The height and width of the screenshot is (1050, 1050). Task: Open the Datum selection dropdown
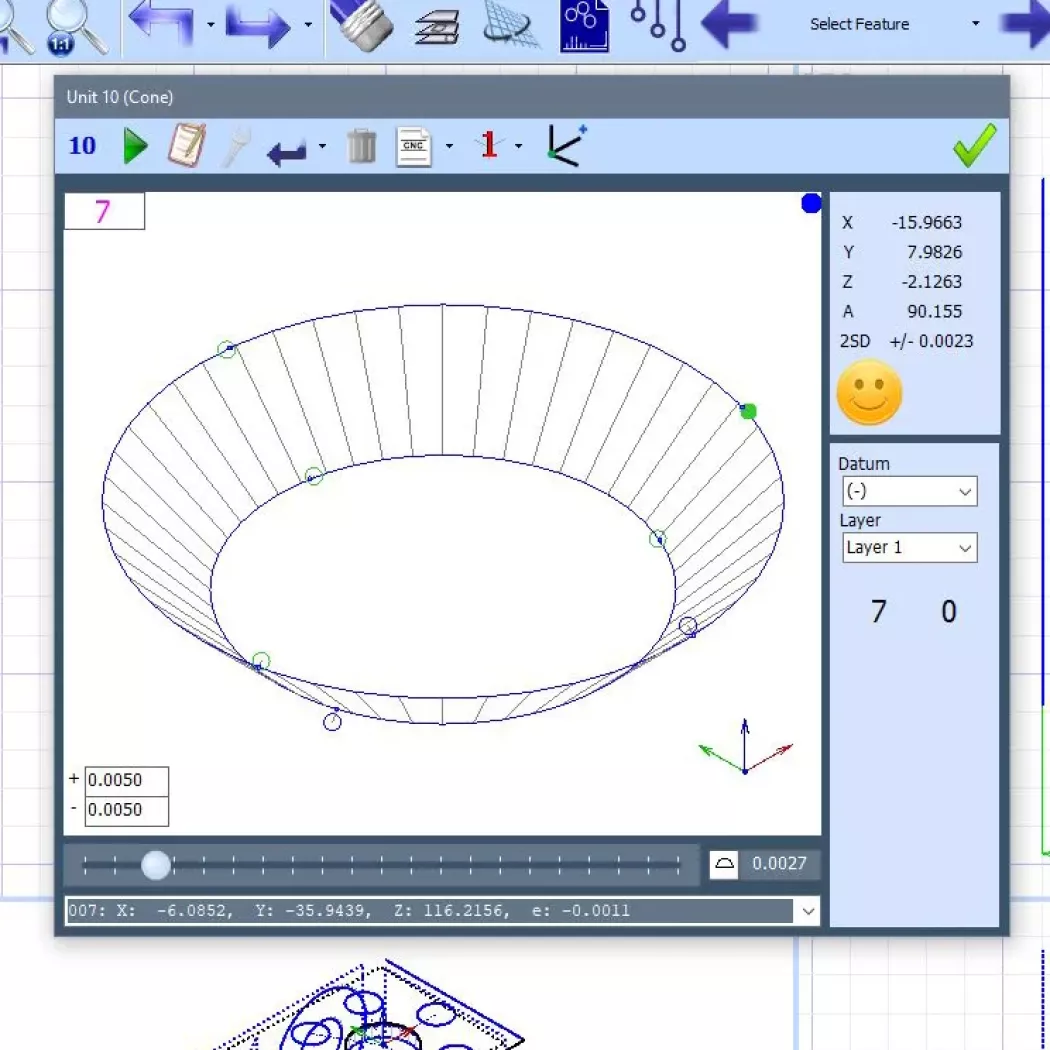point(963,491)
